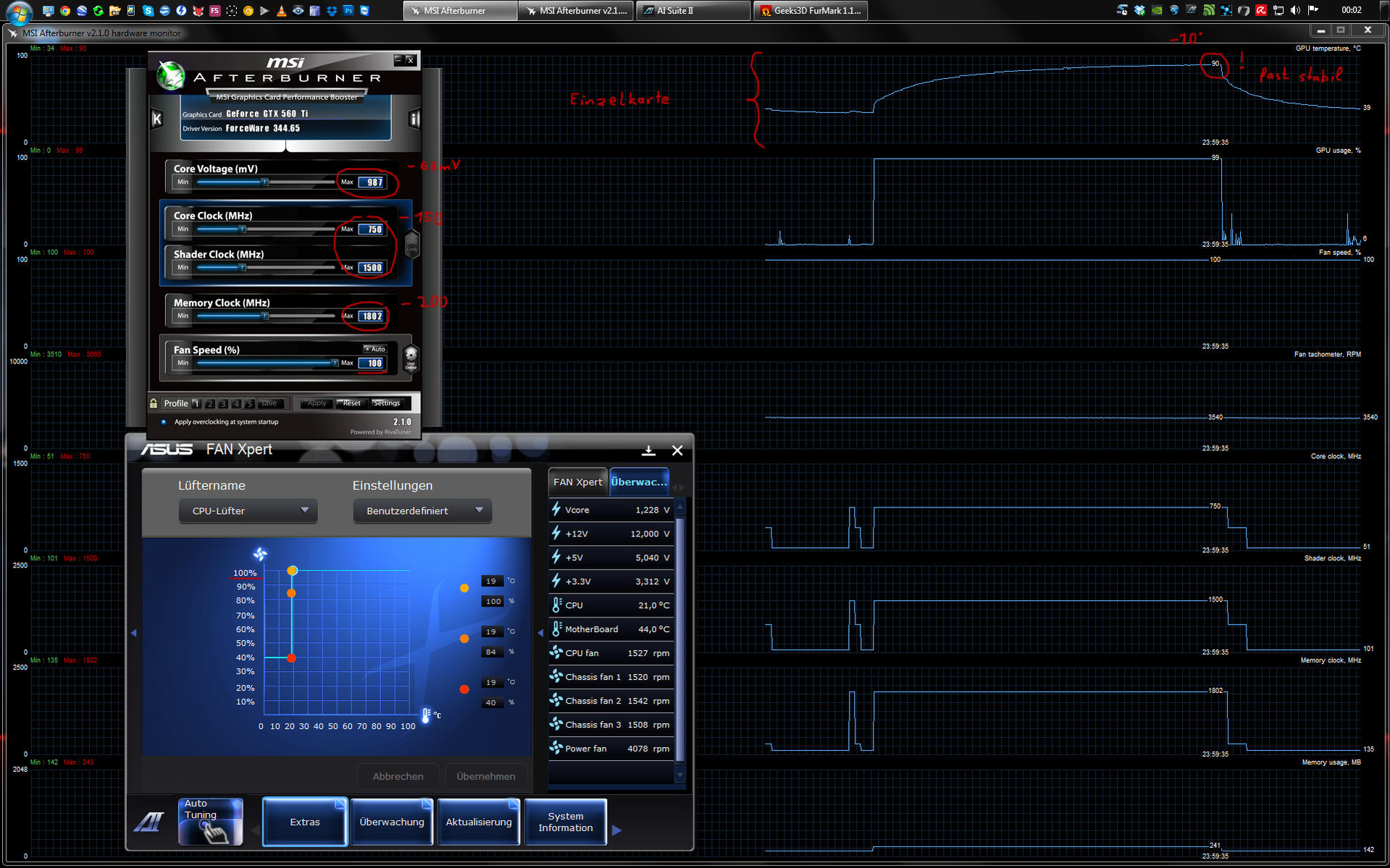Launch VLC media player from the quick launch bar
Viewport: 1390px width, 868px height.
(281, 11)
